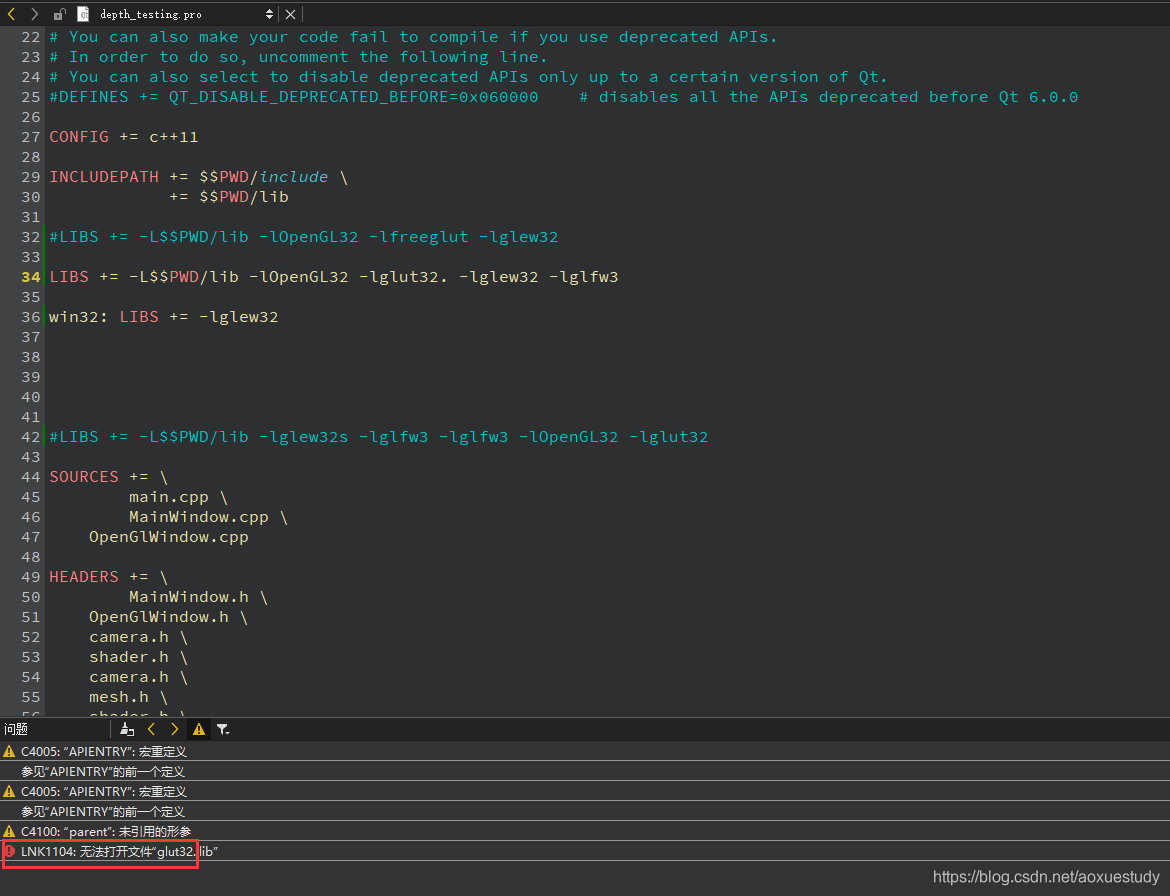Toggle warnings visibility in the issues pane
This screenshot has height=896, width=1170.
click(199, 729)
